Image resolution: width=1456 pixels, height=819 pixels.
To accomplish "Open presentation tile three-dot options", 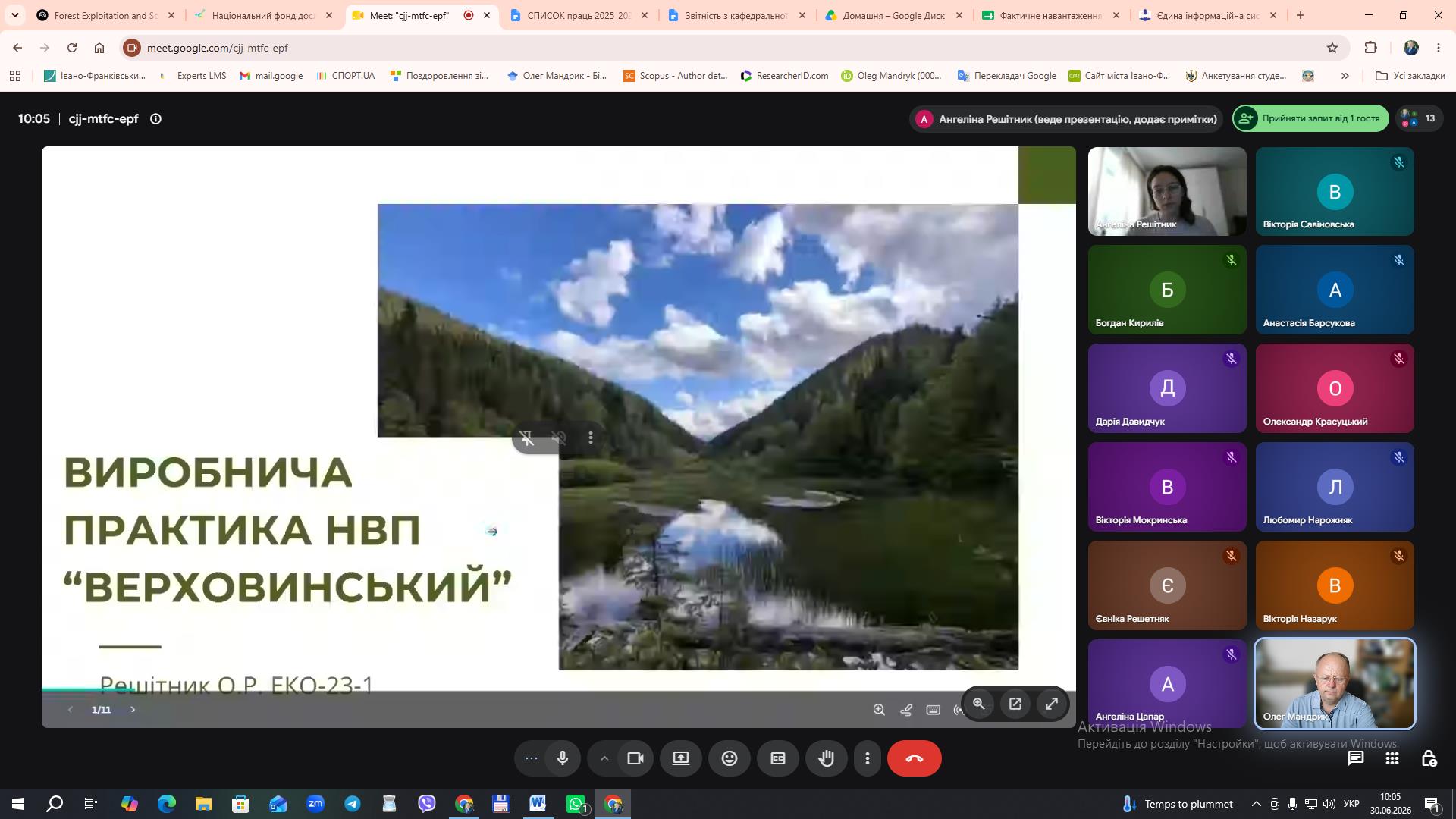I will point(591,438).
